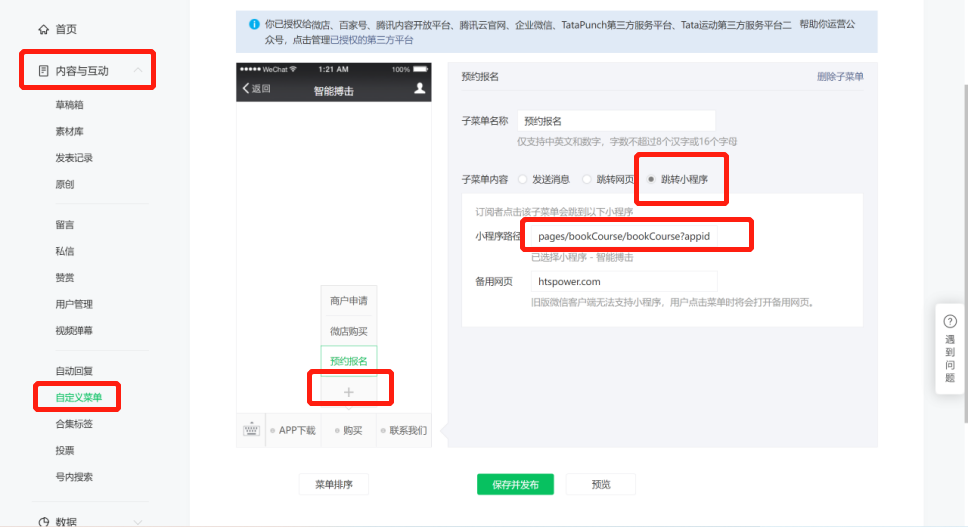Click the profile icon in phone header
Screen dimensions: 968x527
coord(420,89)
